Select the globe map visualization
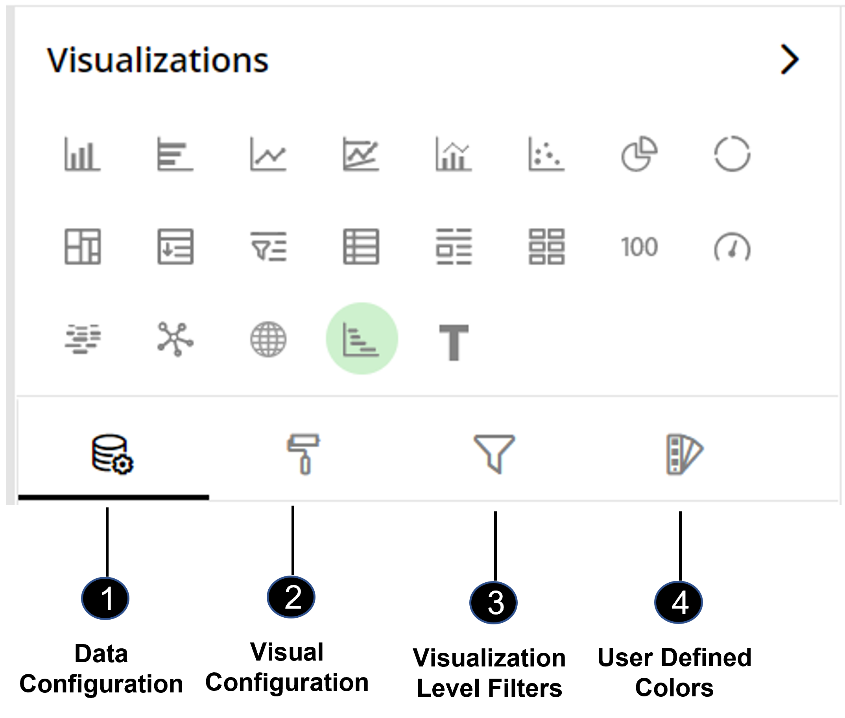The width and height of the screenshot is (845, 718). (x=268, y=339)
